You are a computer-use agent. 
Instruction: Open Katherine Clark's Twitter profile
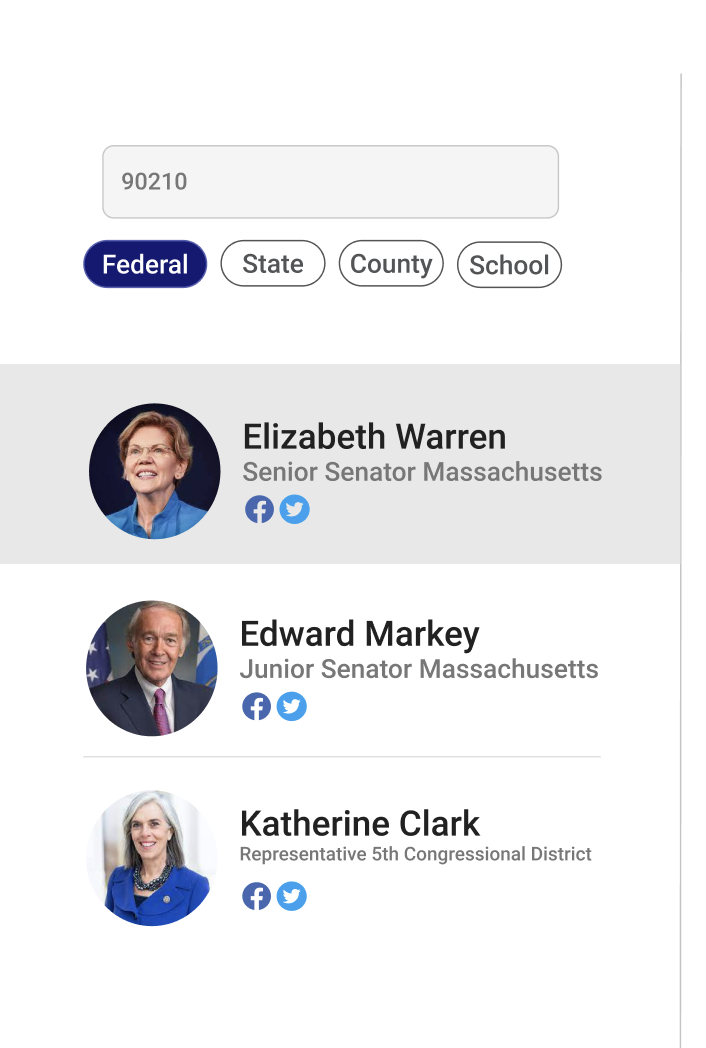point(291,896)
